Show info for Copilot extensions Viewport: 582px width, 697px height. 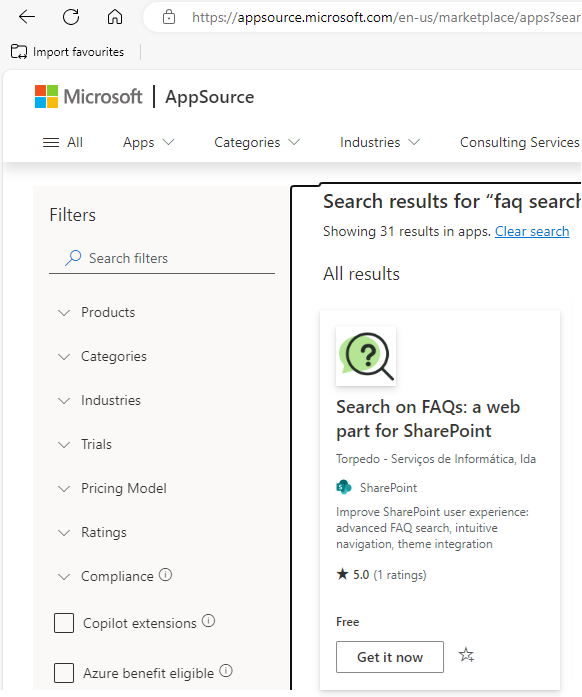pos(209,621)
